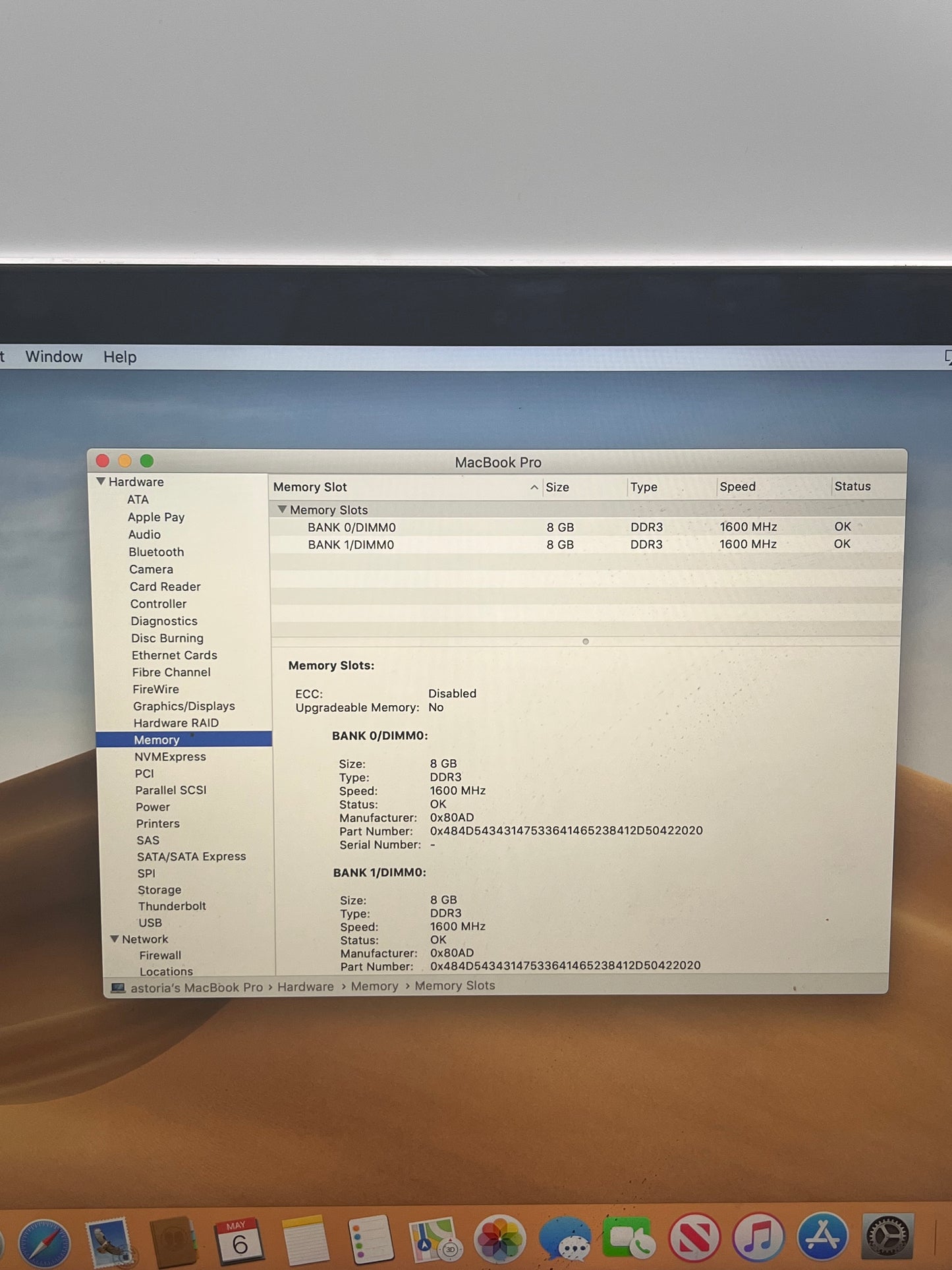Viewport: 952px width, 1270px height.
Task: Select Audio in the sidebar
Action: click(x=144, y=534)
